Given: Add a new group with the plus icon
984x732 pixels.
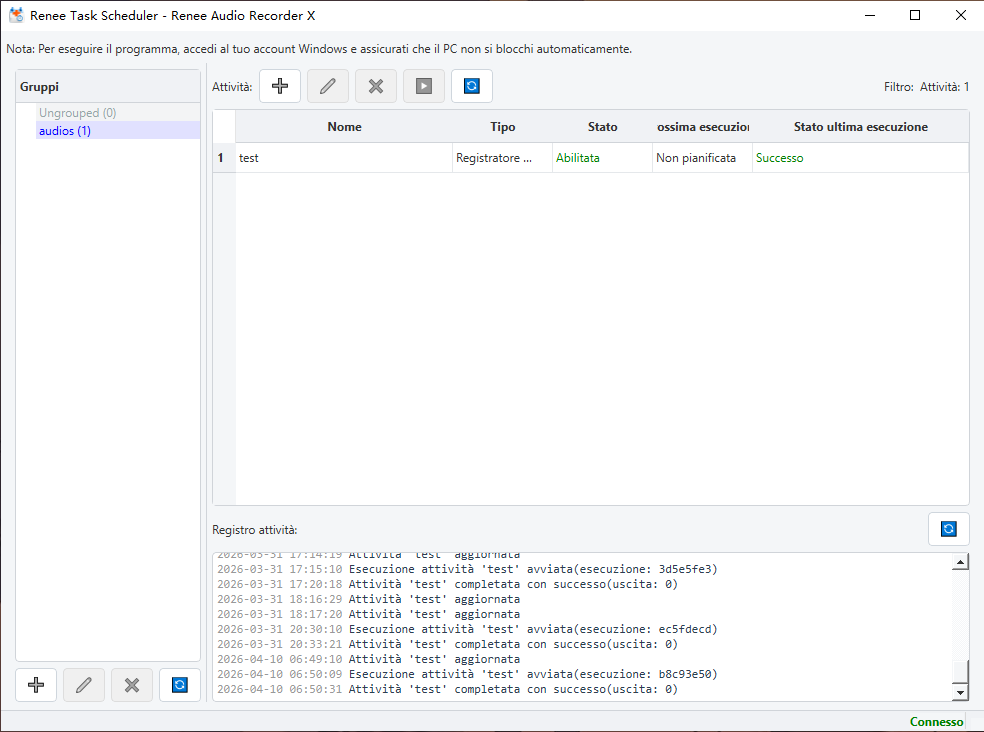Looking at the screenshot, I should (x=36, y=685).
